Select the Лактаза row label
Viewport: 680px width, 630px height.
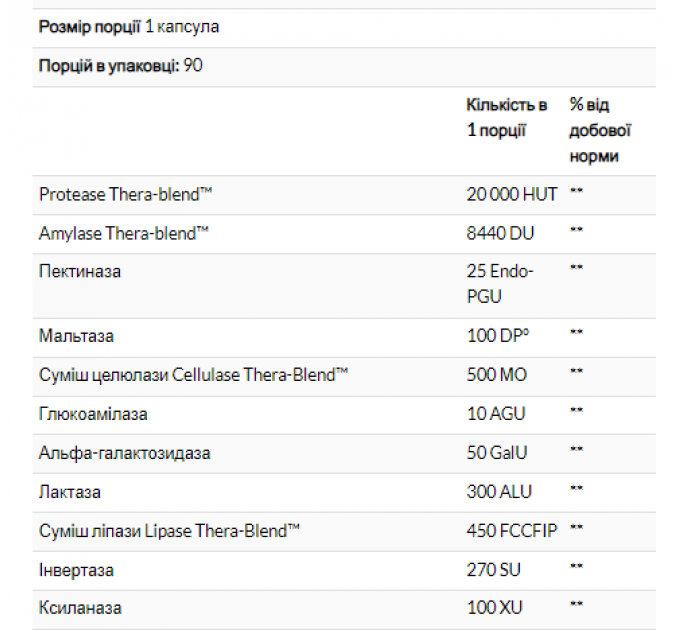click(70, 492)
